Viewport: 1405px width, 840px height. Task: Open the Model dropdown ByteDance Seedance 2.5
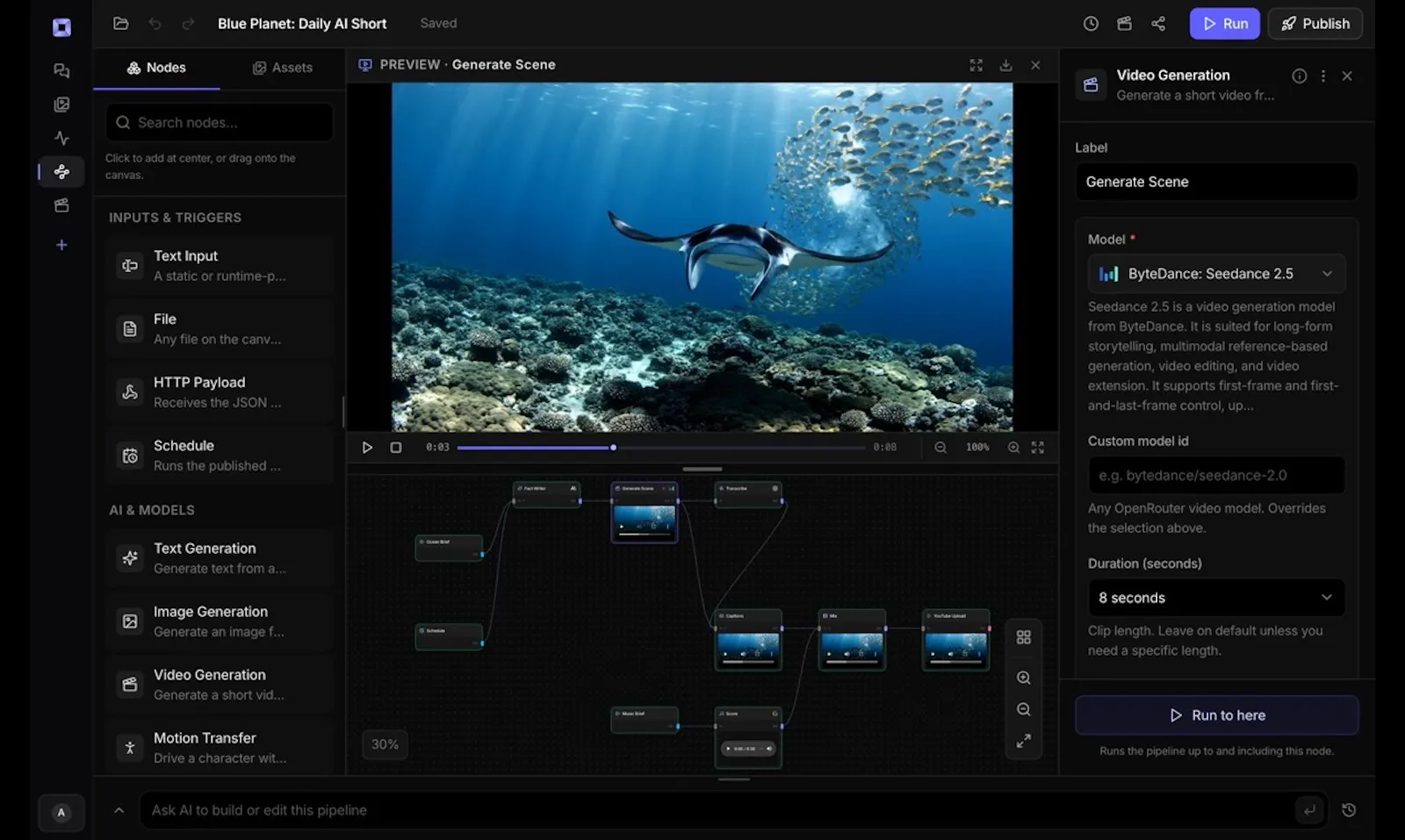click(x=1216, y=274)
